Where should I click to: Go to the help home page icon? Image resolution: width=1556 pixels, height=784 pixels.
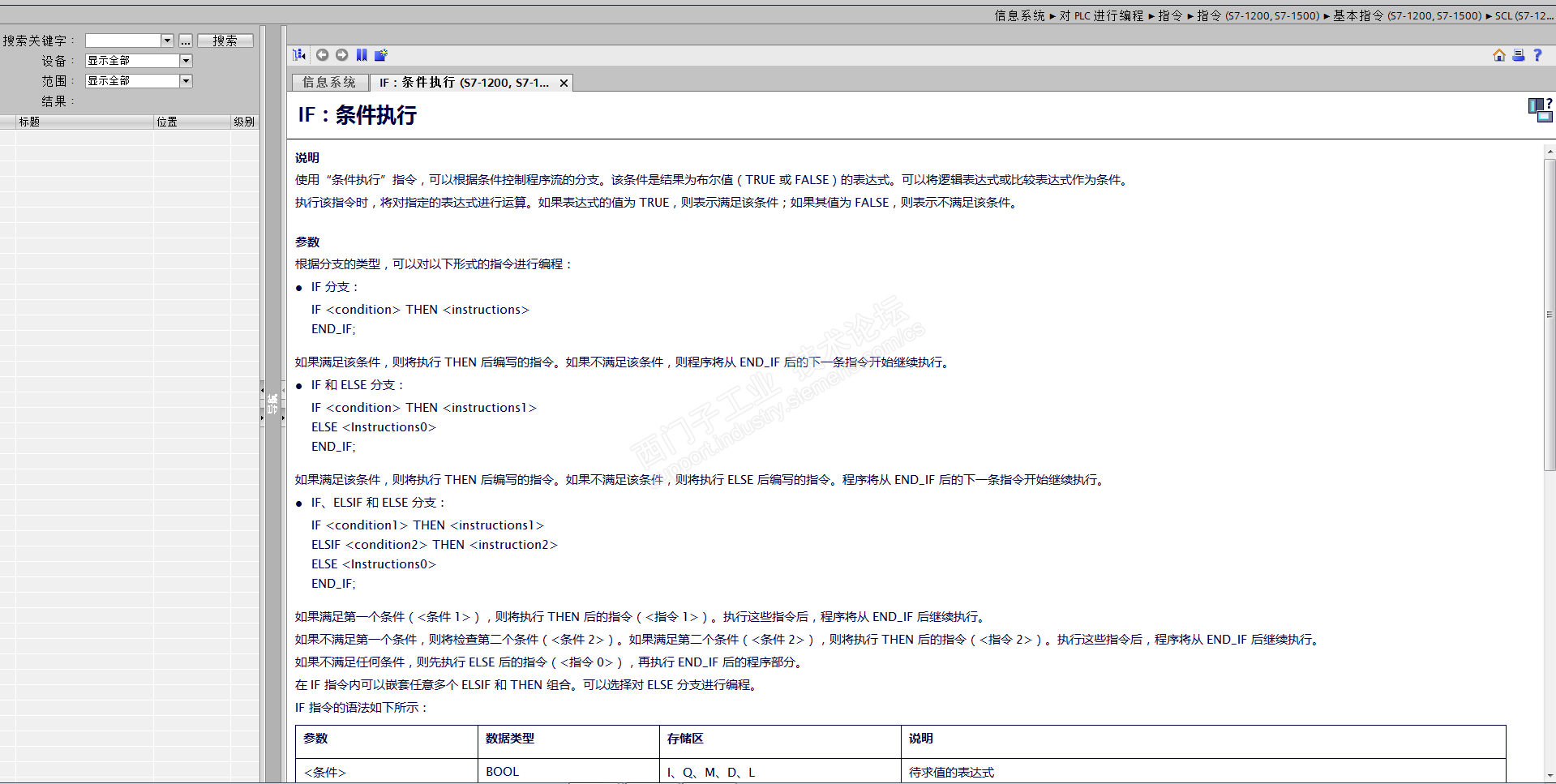(x=1499, y=55)
